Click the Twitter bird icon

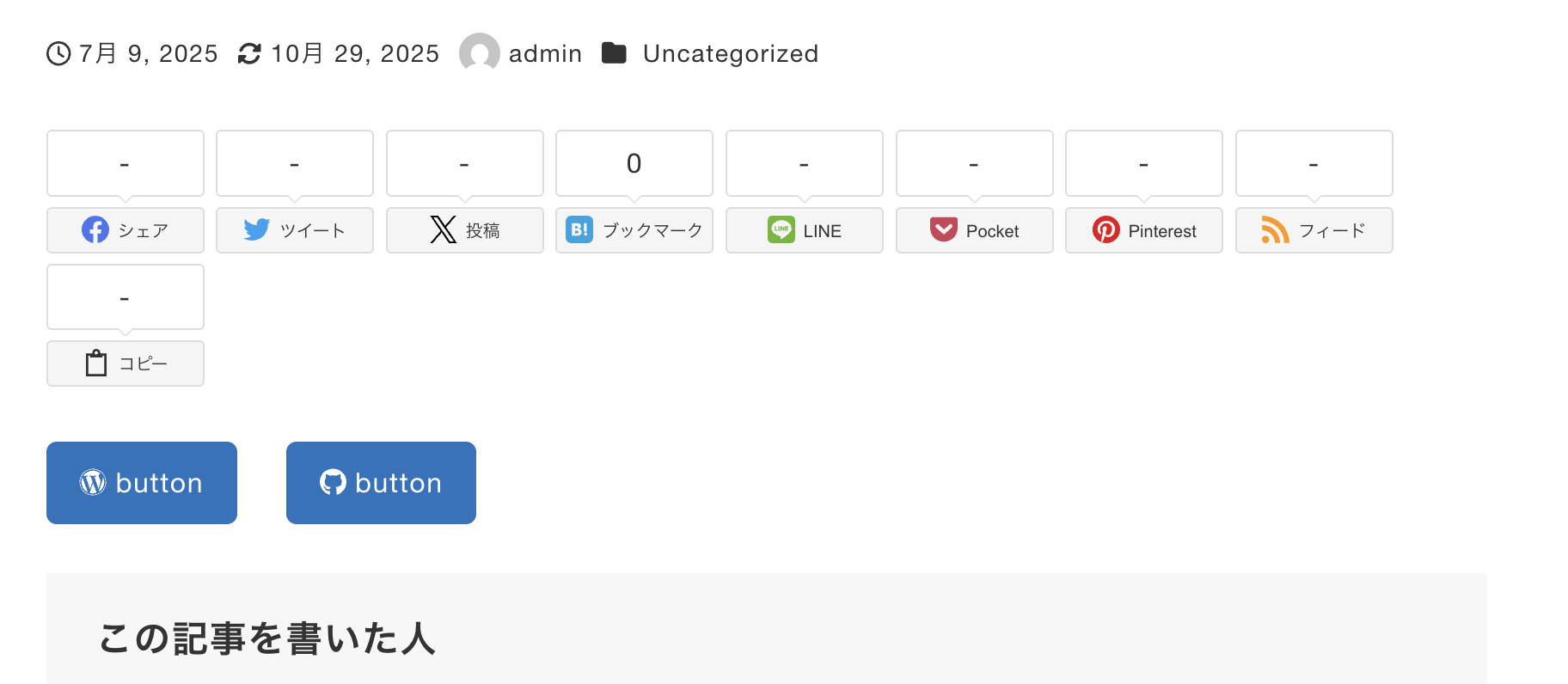256,230
